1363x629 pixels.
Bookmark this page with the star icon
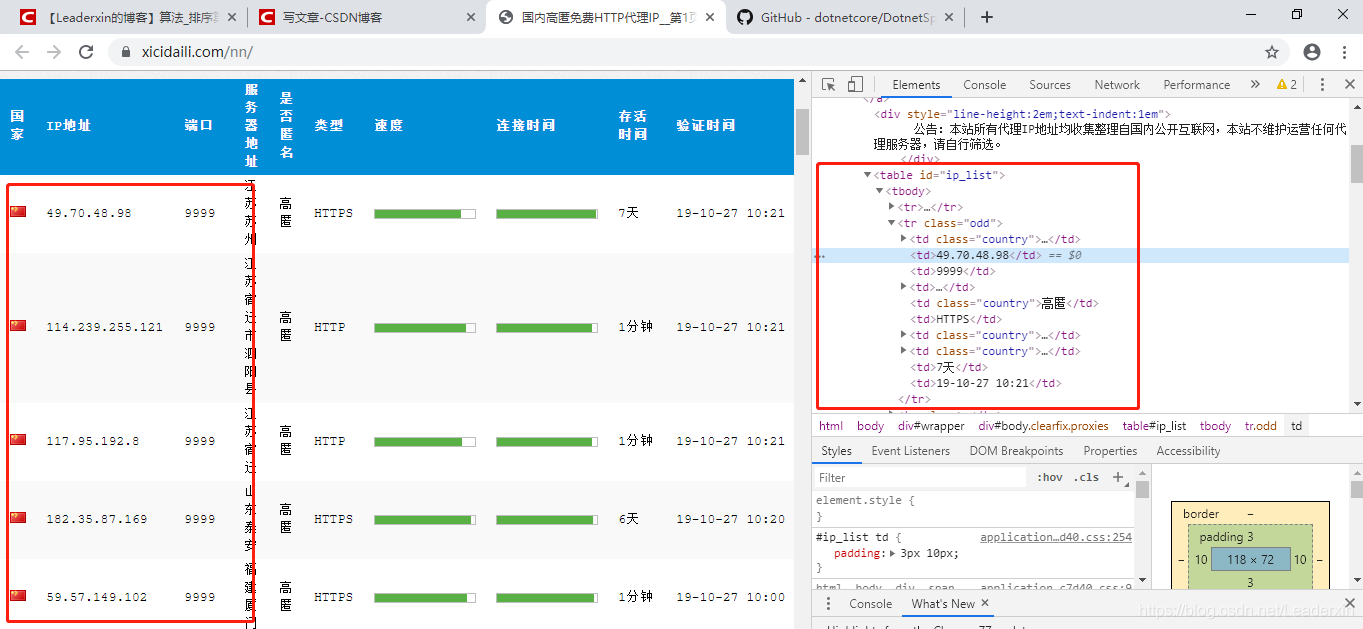click(1272, 52)
